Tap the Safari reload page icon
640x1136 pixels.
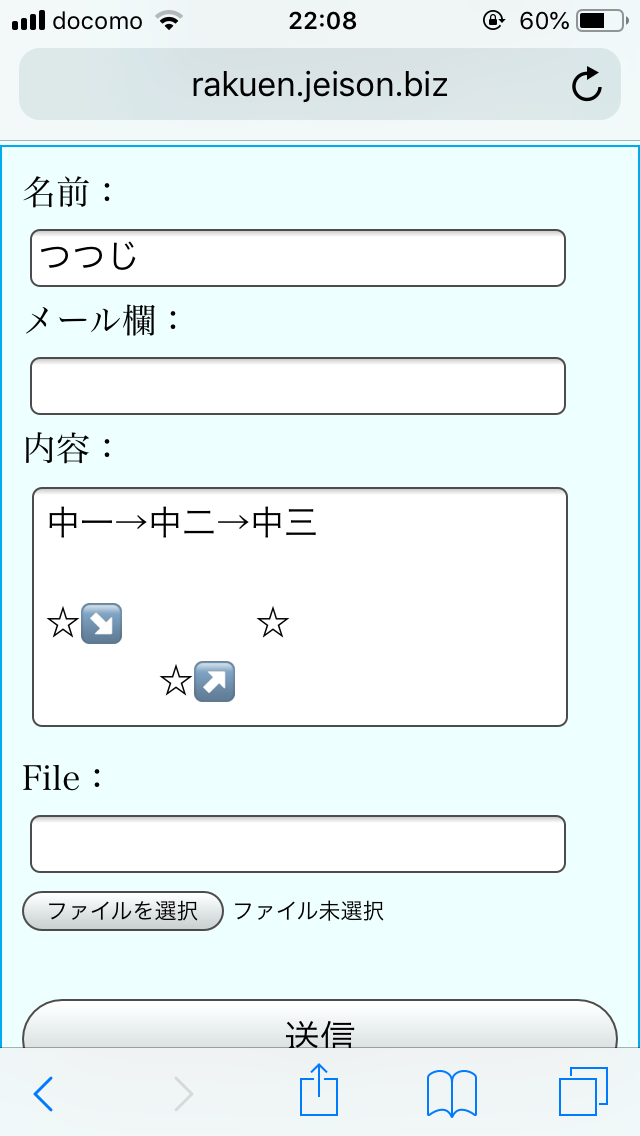[587, 86]
